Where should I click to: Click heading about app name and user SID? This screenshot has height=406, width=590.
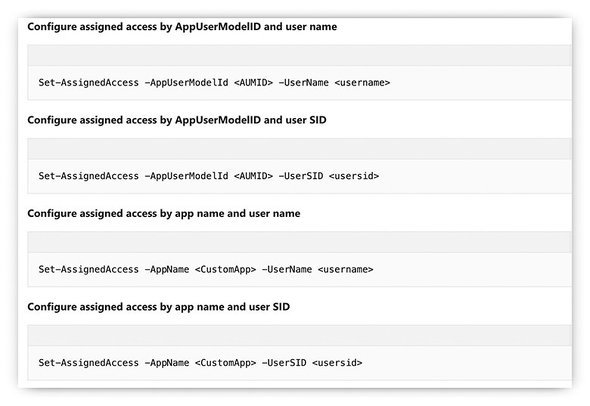(x=158, y=307)
